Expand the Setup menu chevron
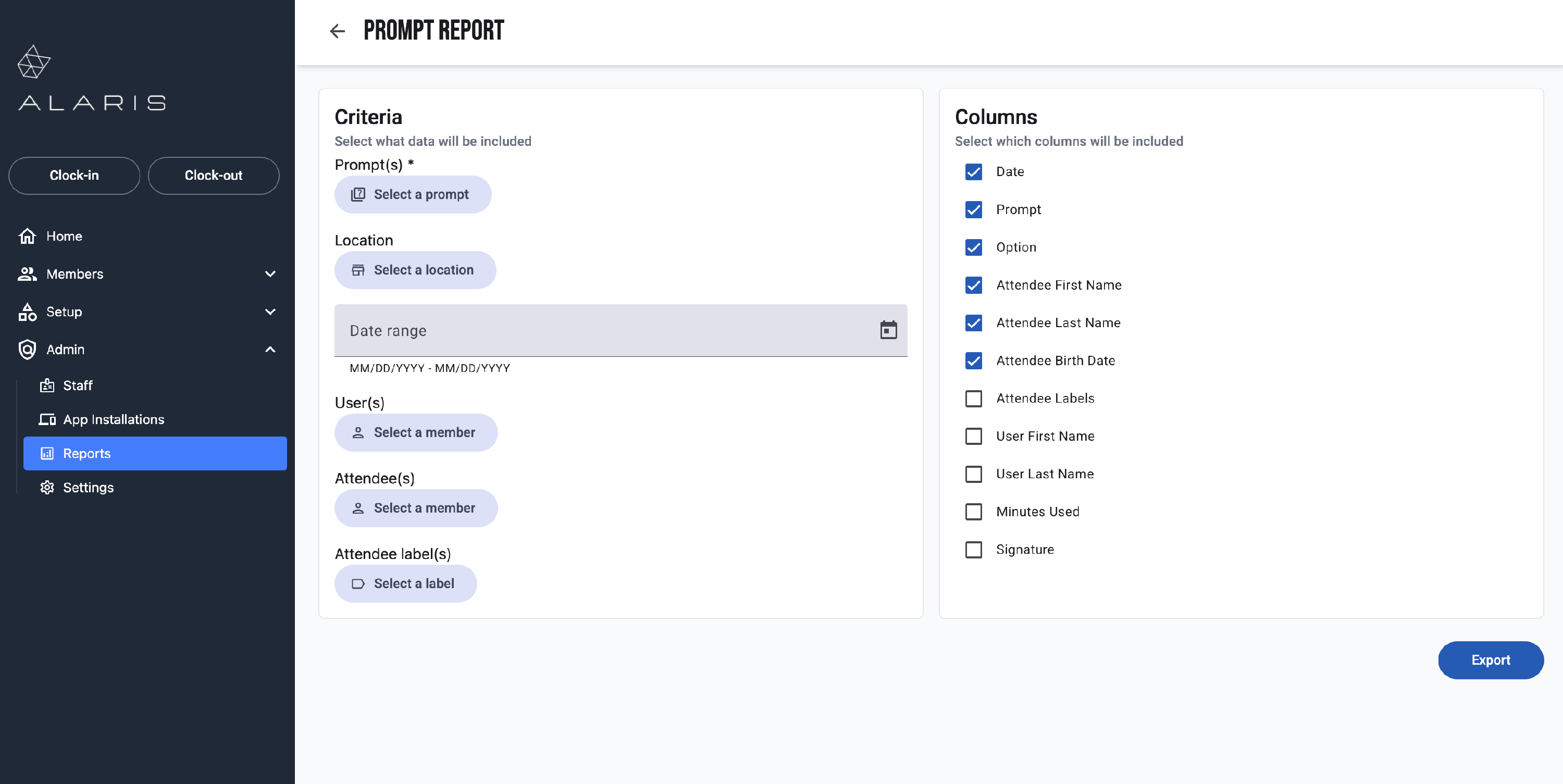This screenshot has height=784, width=1563. 270,312
